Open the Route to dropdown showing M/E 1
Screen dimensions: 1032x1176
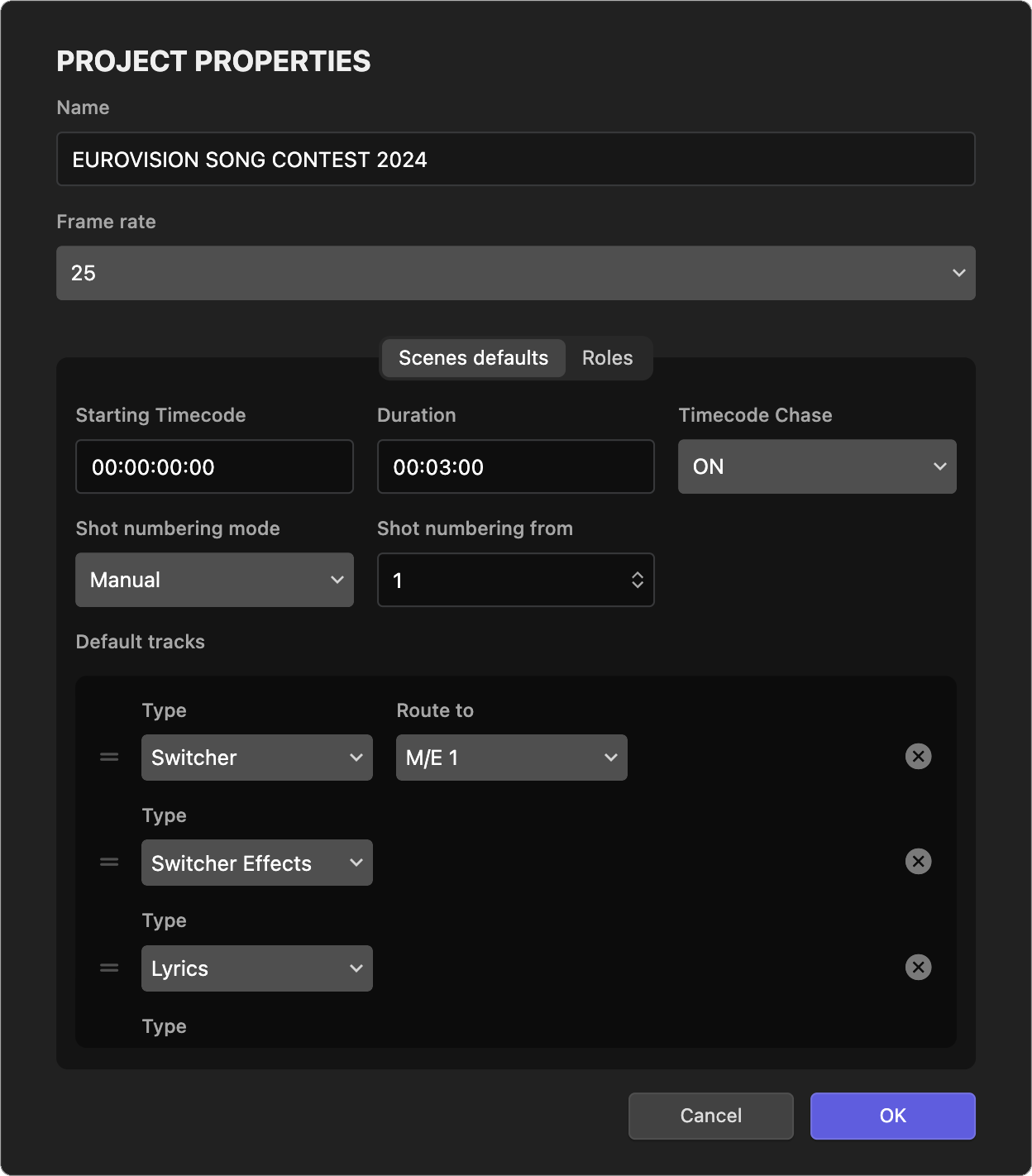[x=511, y=757]
